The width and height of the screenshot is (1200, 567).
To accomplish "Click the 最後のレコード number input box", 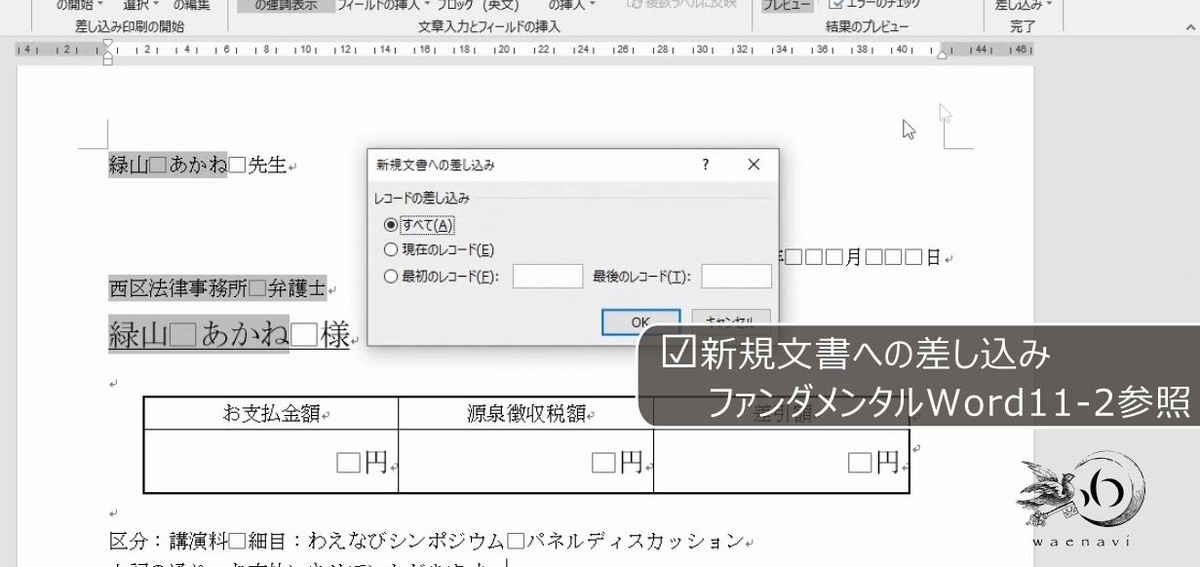I will click(x=736, y=277).
